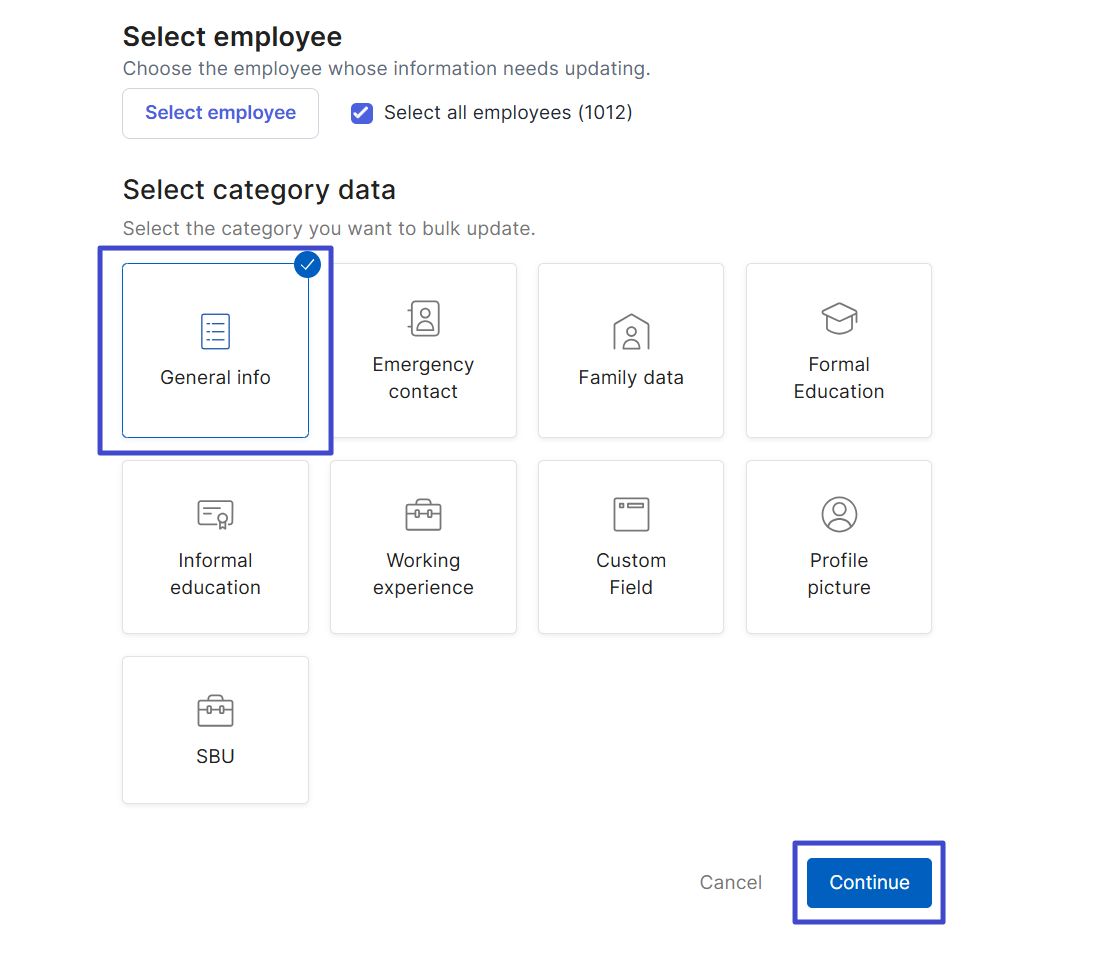Open the Select employee picker

tap(220, 112)
